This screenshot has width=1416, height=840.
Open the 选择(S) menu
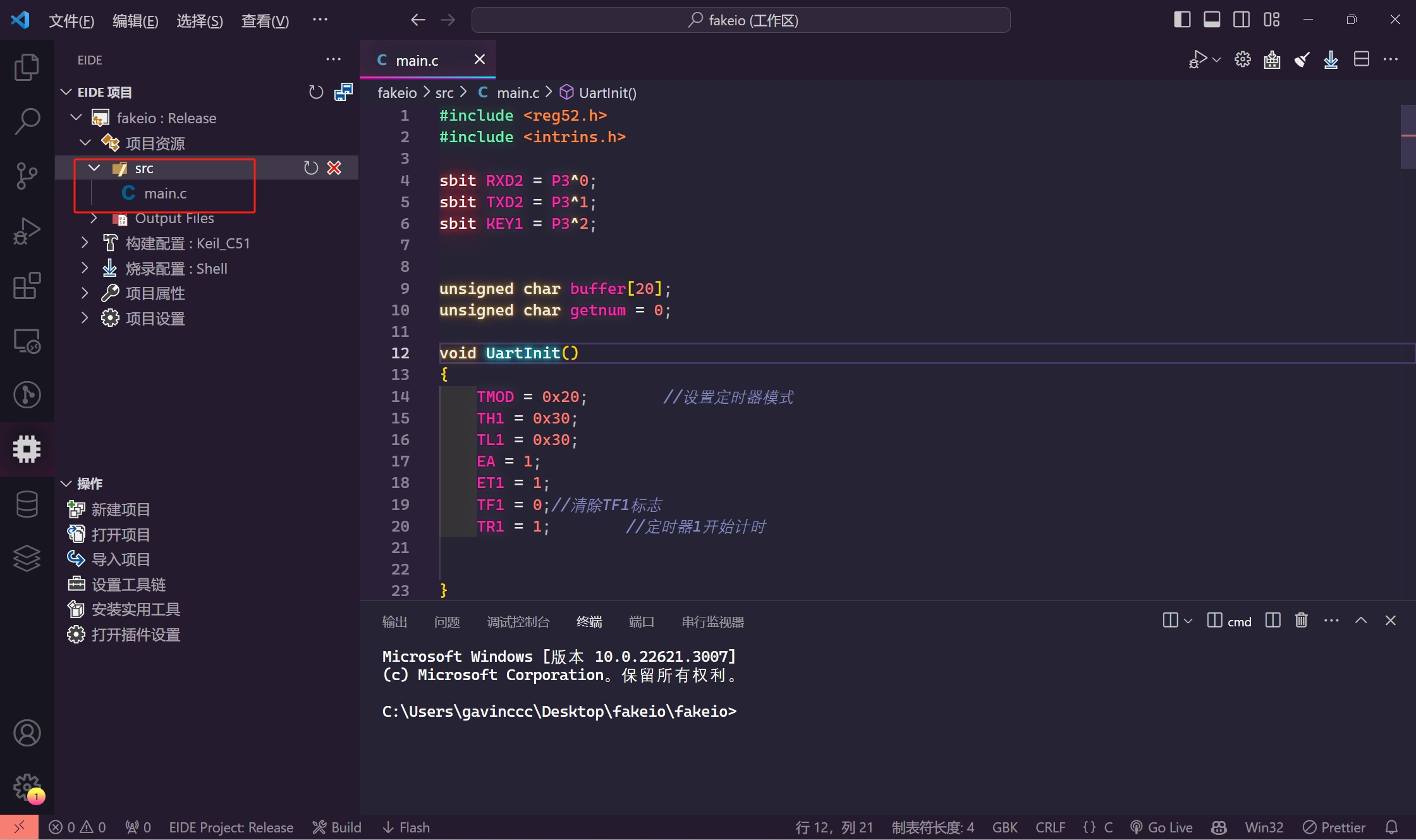[200, 20]
